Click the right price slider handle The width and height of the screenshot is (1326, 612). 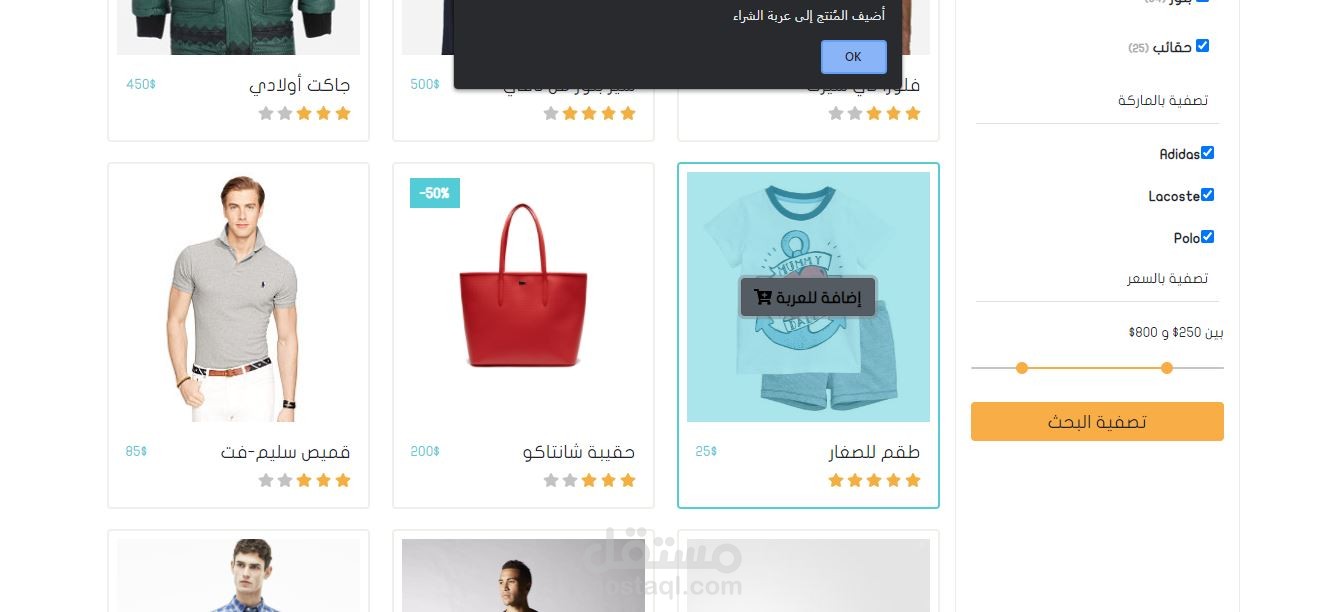[1167, 368]
